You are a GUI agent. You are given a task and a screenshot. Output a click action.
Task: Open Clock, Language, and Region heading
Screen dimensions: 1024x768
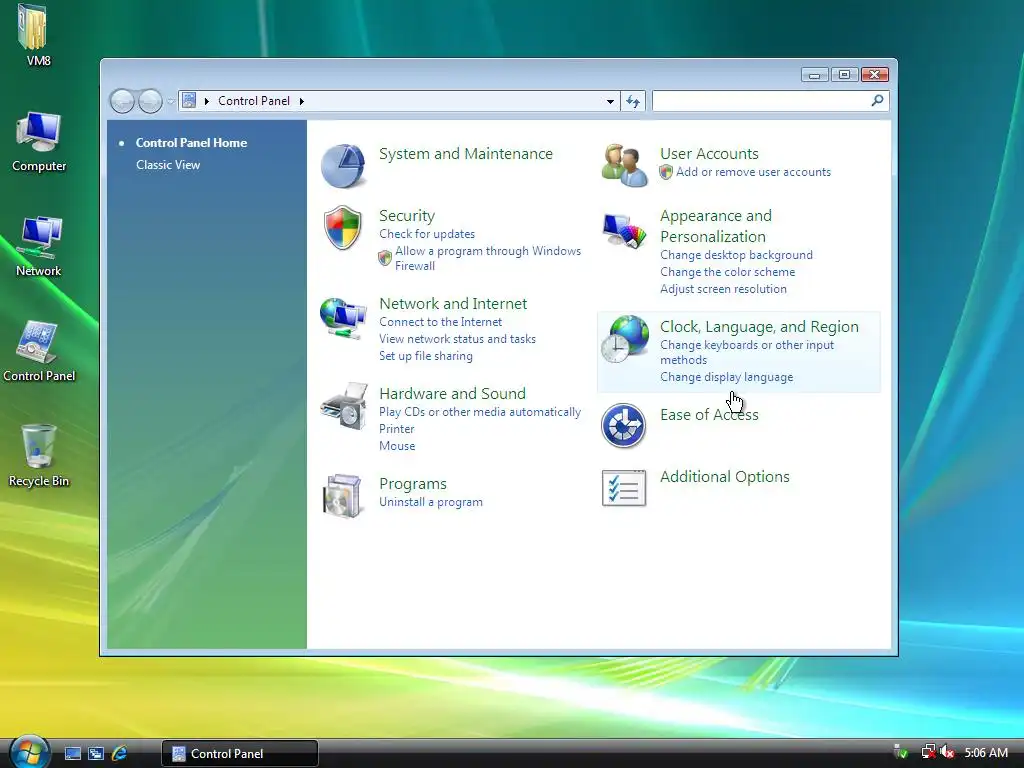(759, 327)
